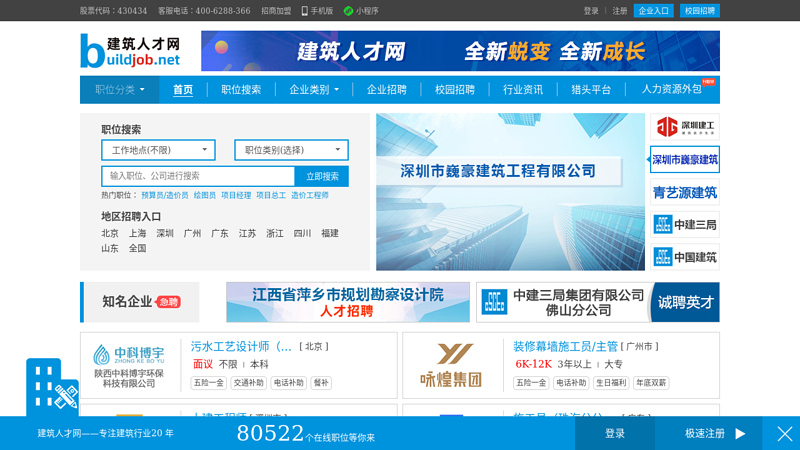Open the 行业资讯 nav item
Screen dimensions: 800x450
(x=523, y=90)
